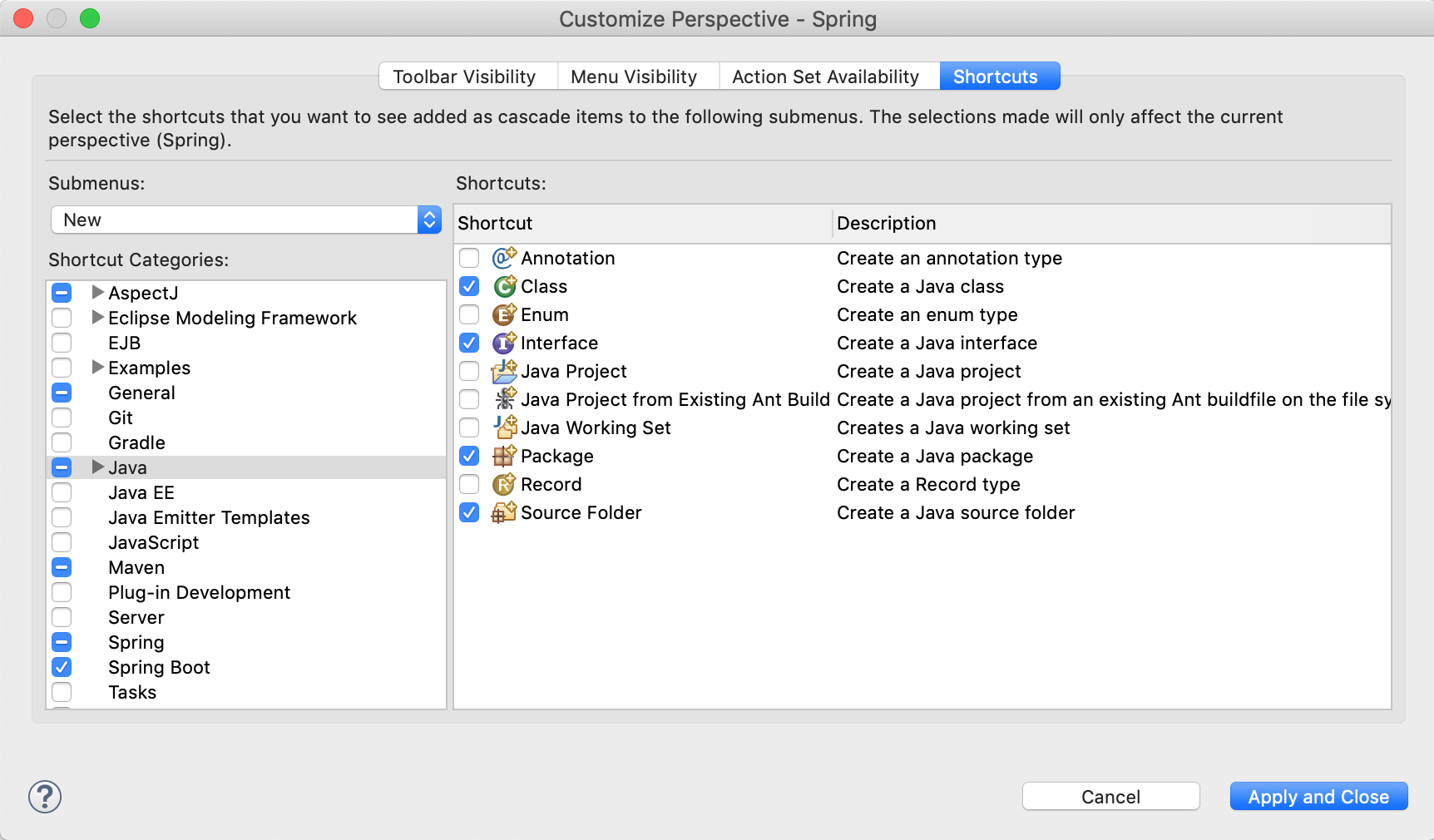Open the Action Set Availability tab

825,77
